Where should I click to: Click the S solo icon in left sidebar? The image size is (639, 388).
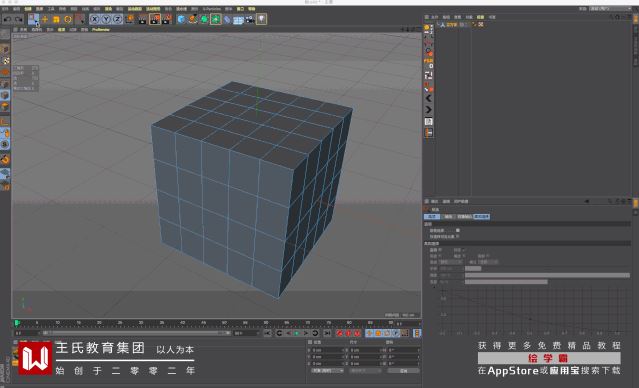coord(5,144)
